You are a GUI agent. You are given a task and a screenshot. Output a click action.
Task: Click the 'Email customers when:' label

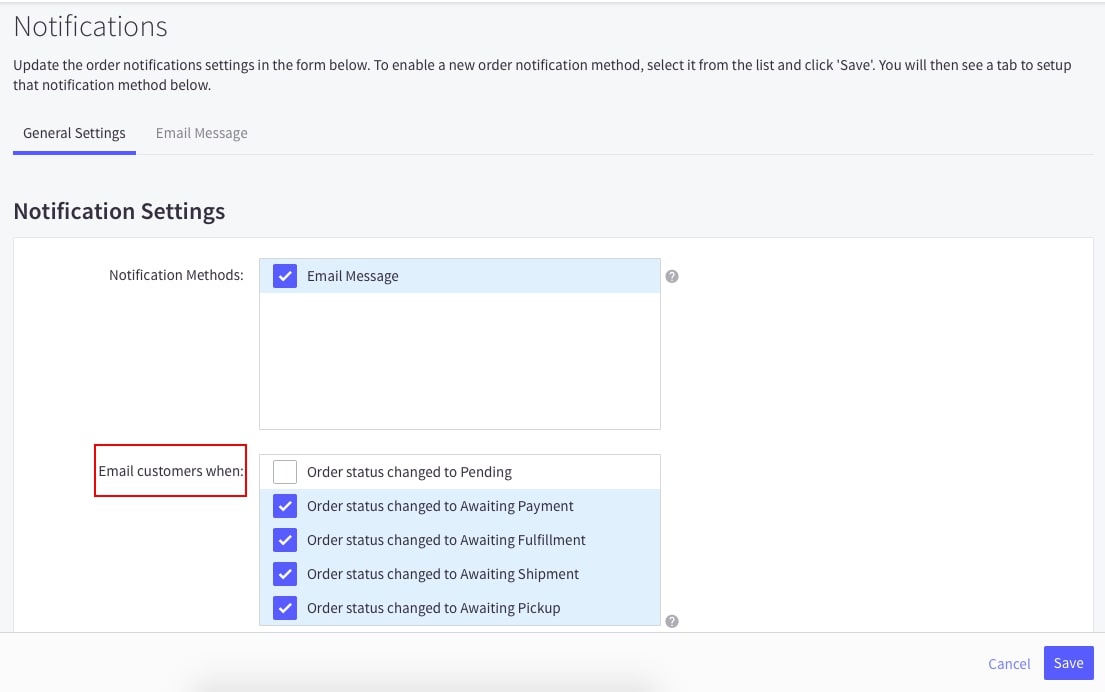171,471
